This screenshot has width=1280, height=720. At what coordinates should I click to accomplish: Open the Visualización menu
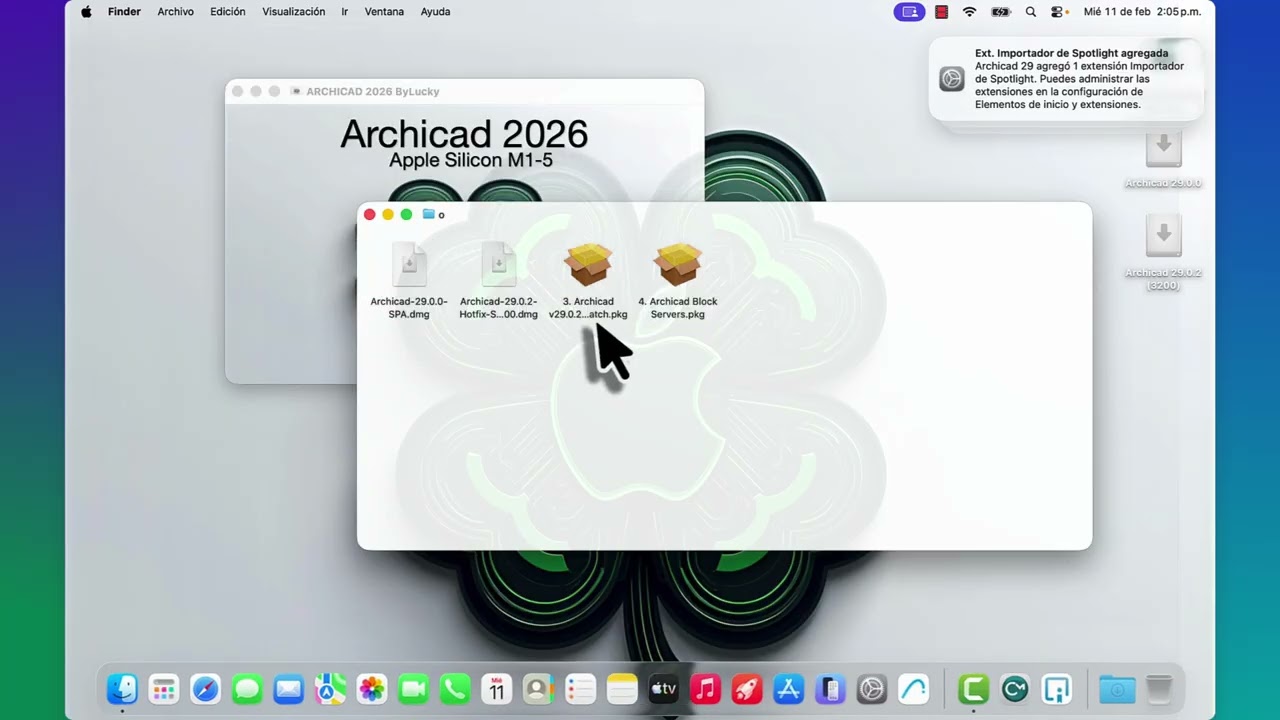point(293,12)
